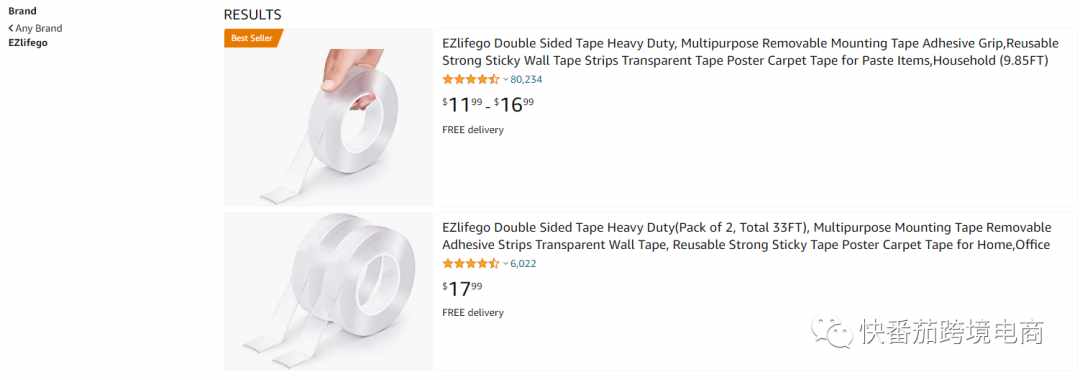
Task: Click the Brand filter heading
Action: [23, 11]
